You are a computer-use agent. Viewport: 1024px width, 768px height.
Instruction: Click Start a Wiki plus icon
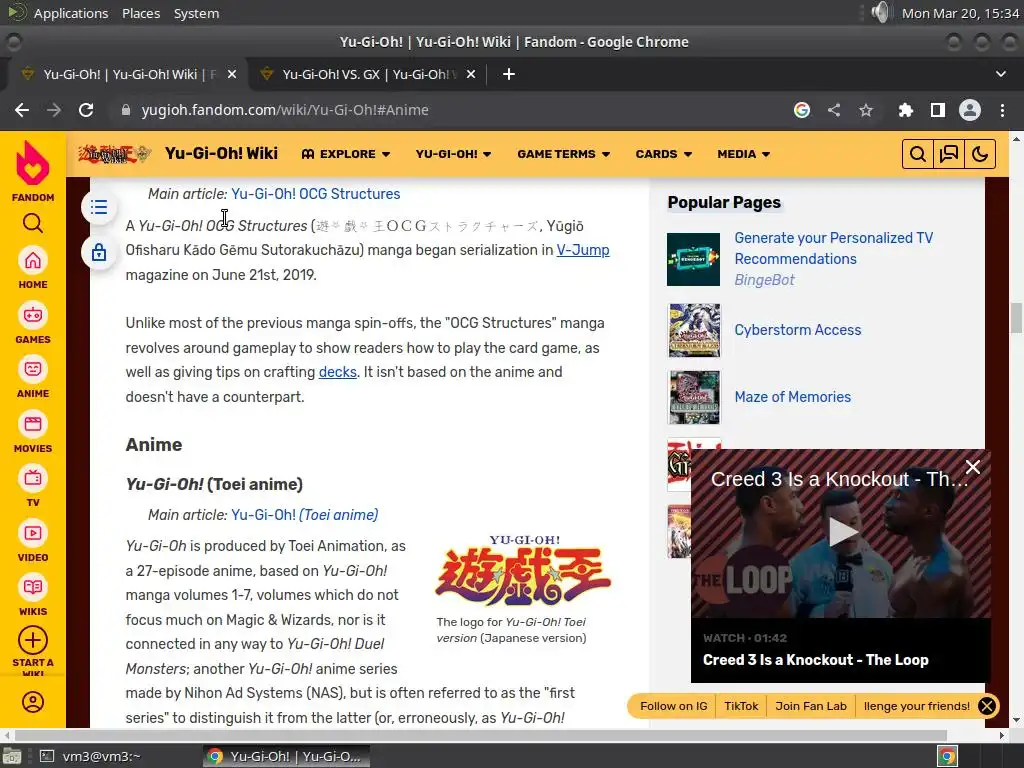[33, 640]
